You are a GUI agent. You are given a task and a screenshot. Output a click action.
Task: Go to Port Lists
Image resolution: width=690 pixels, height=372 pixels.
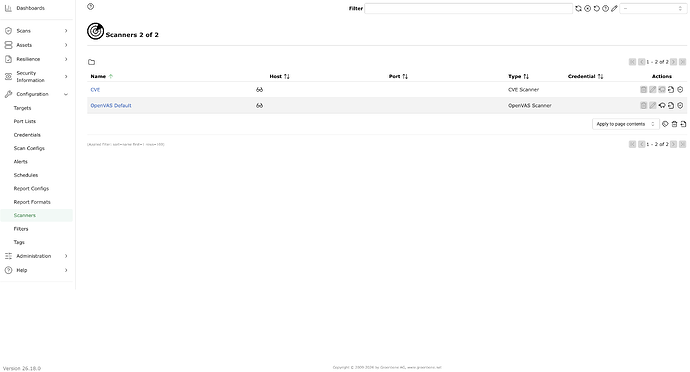25,122
